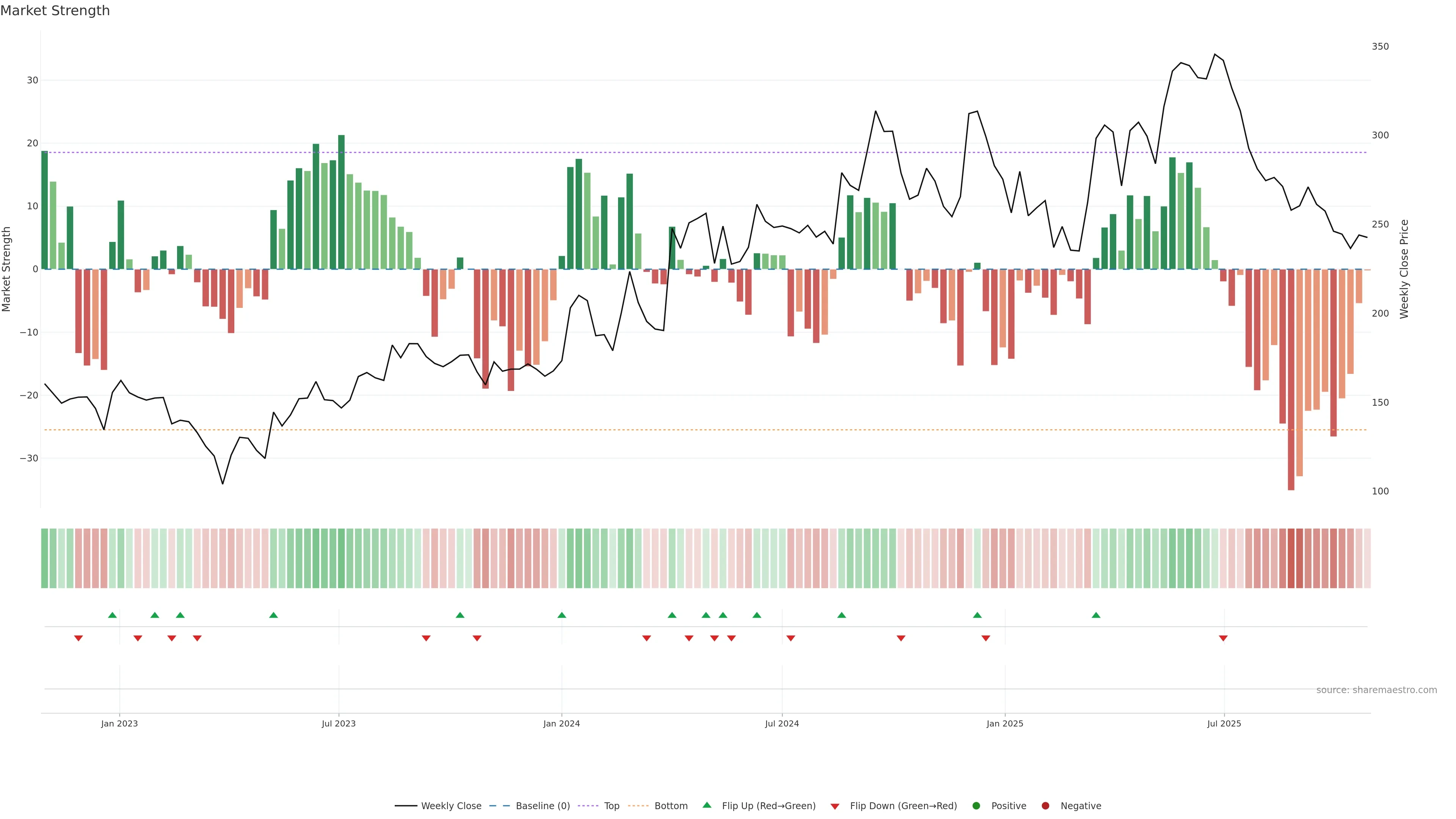Click the first green flip-up triangle marker
The height and width of the screenshot is (819, 1456).
coord(113,615)
